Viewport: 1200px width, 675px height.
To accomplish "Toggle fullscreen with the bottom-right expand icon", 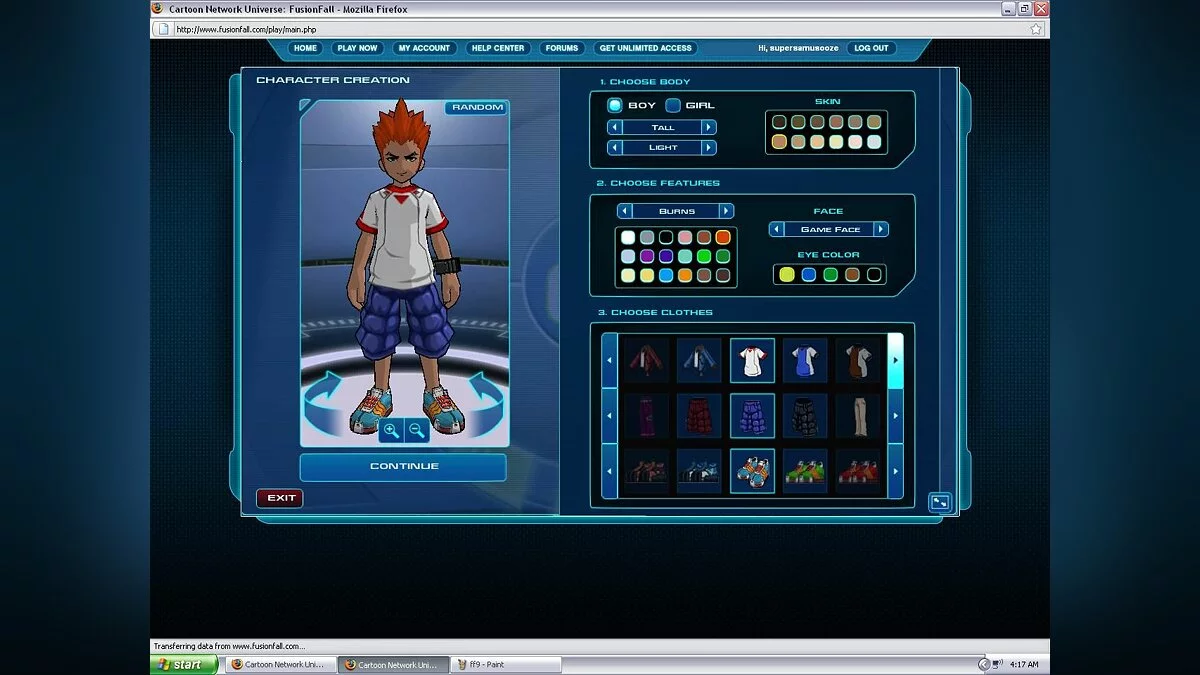I will [x=940, y=503].
